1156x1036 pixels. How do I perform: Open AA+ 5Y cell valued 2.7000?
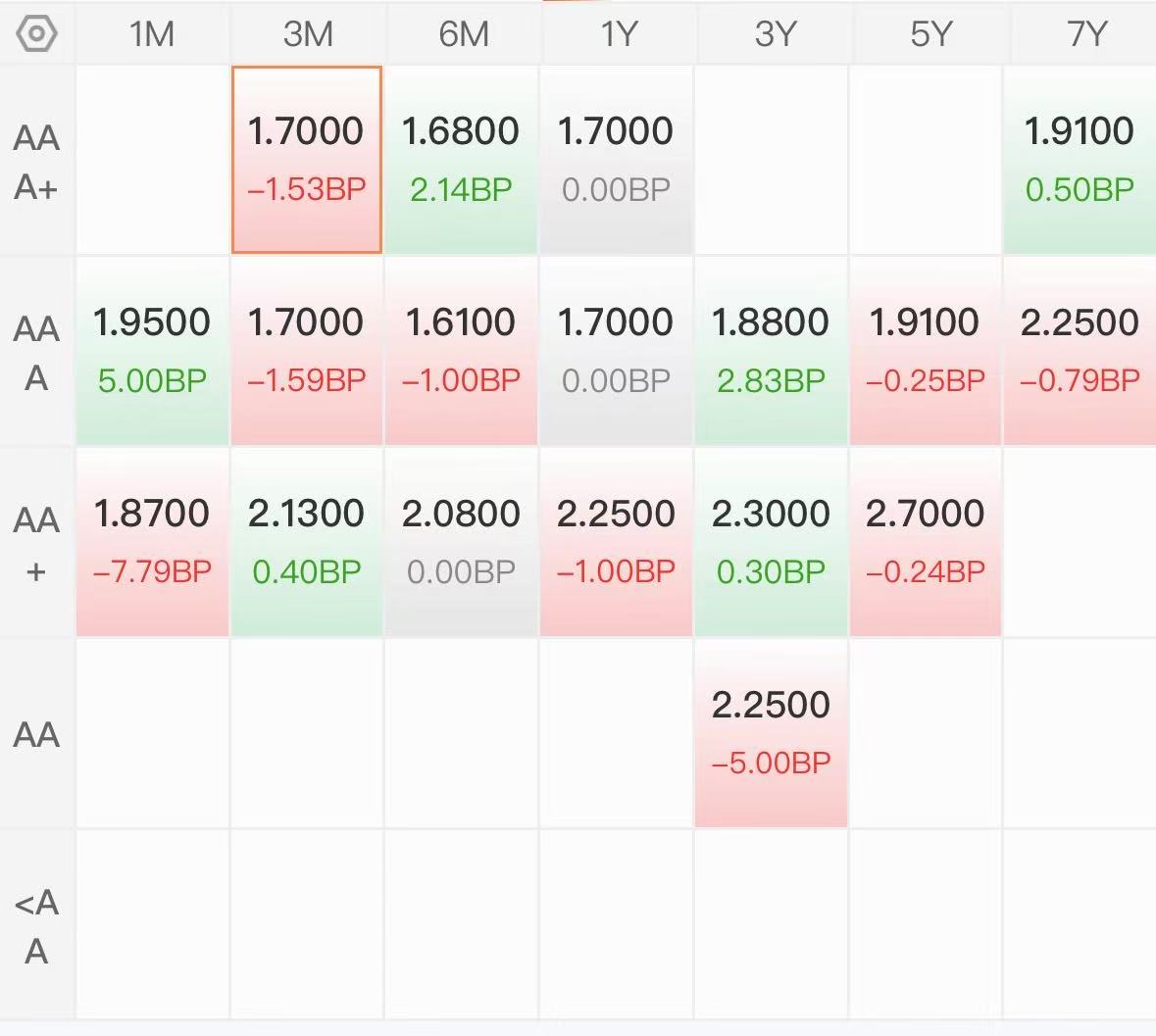click(x=926, y=542)
